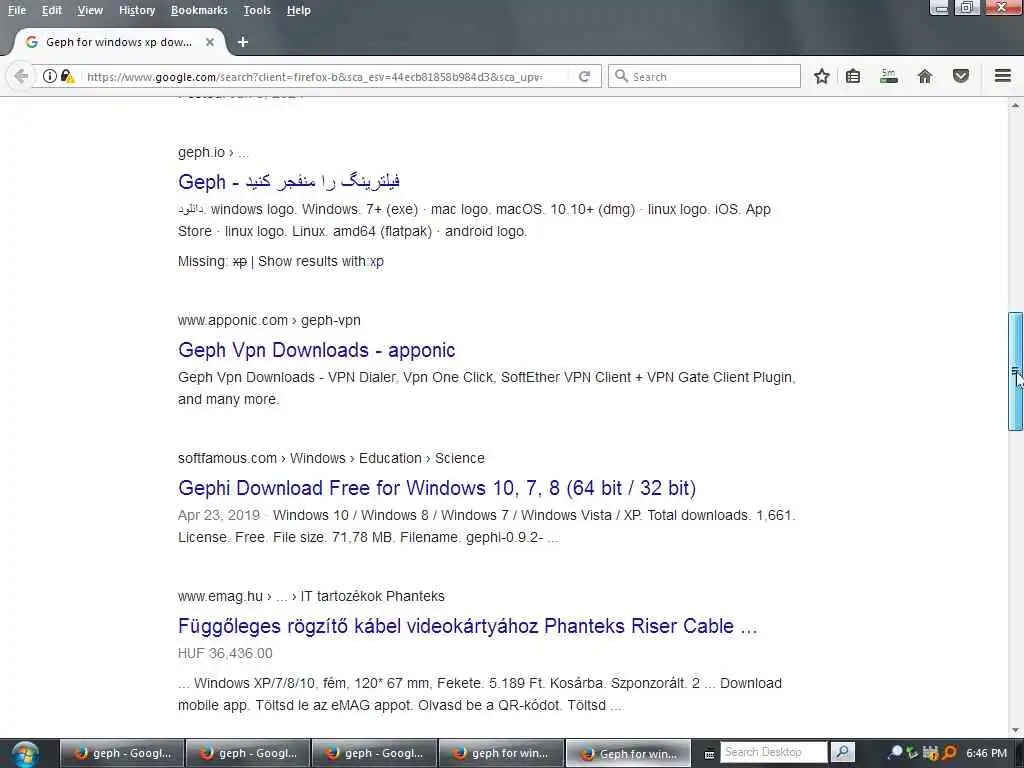This screenshot has height=768, width=1024.
Task: Open the Edit menu
Action: click(52, 10)
